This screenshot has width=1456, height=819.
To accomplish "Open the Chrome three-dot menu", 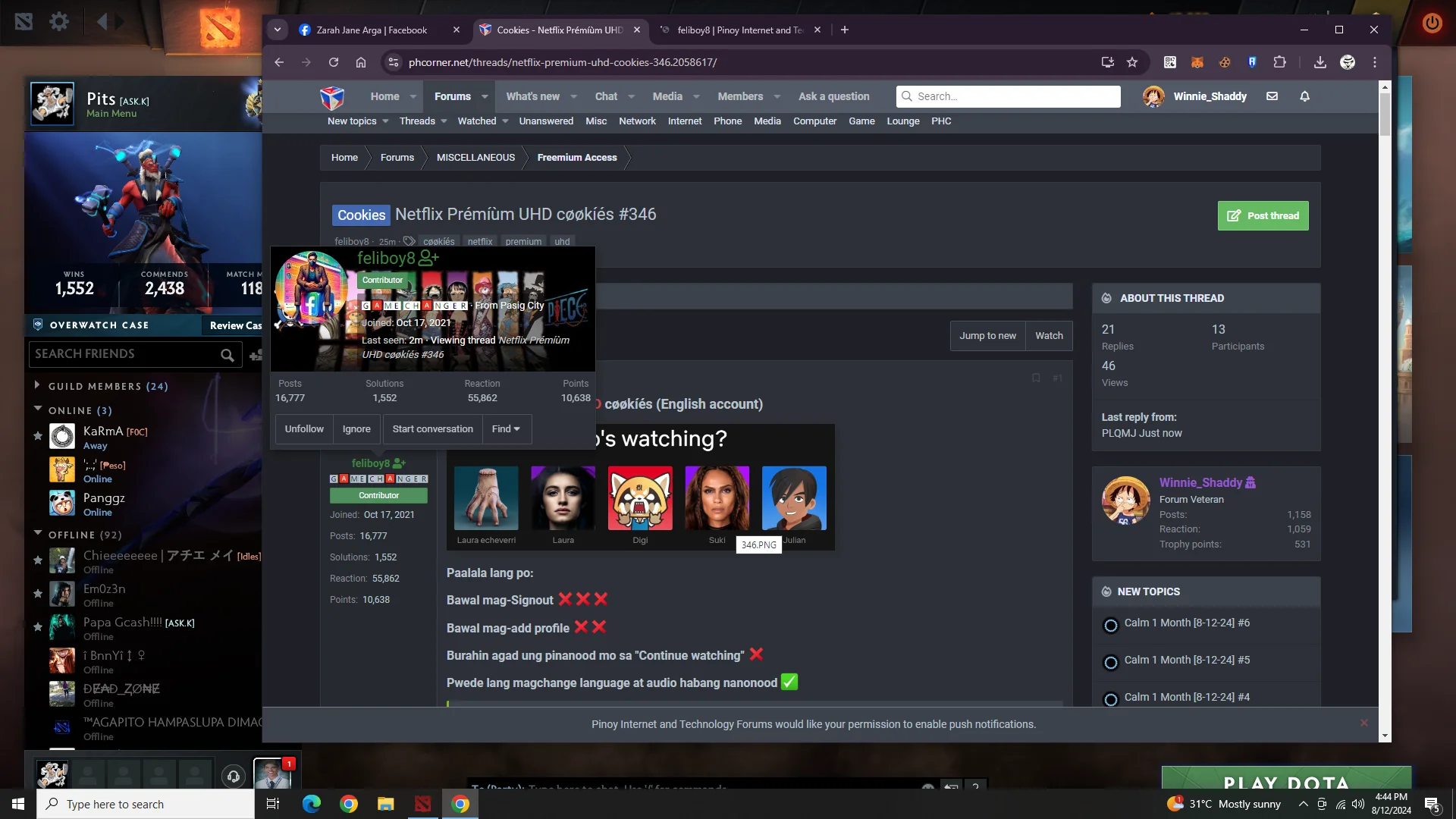I will point(1375,62).
